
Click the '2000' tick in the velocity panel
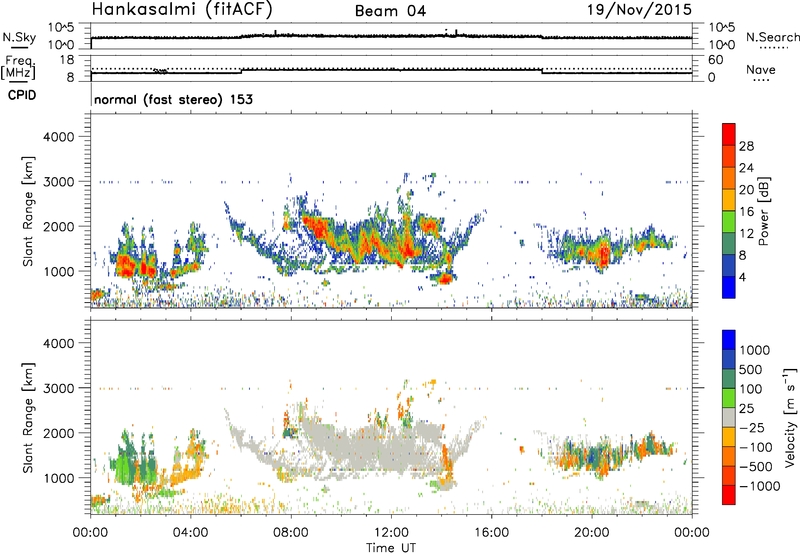pos(58,433)
